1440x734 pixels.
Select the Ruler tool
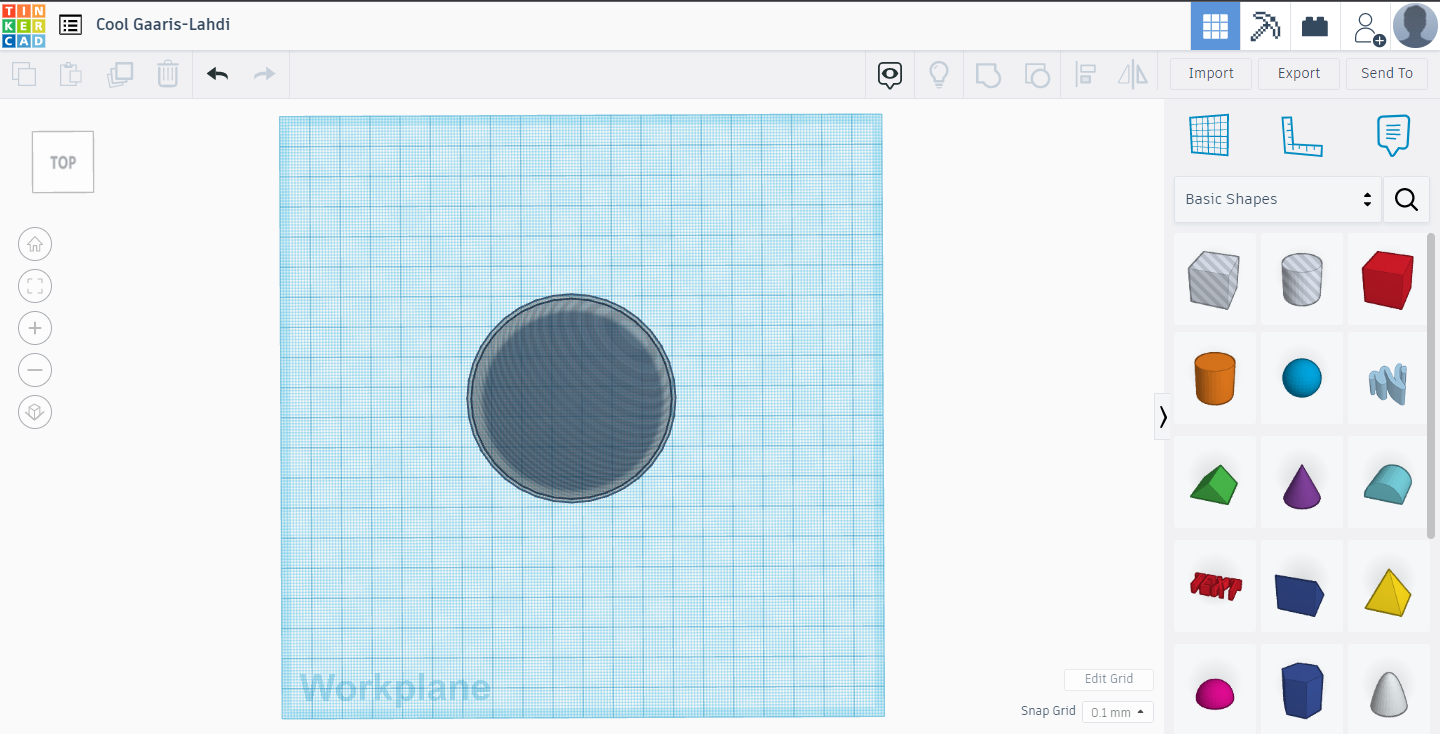[x=1301, y=135]
